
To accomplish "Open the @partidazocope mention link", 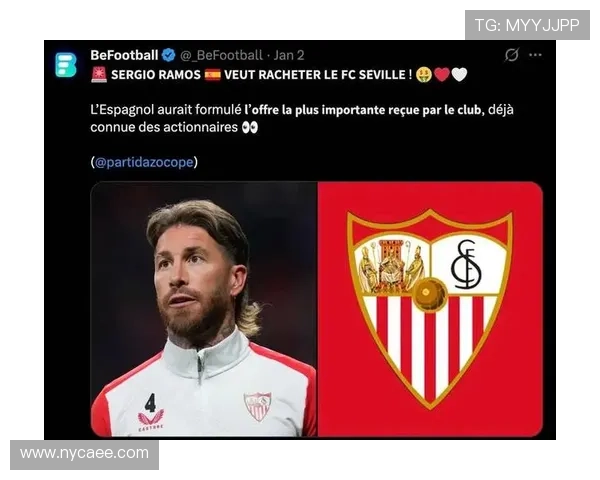I will point(144,162).
